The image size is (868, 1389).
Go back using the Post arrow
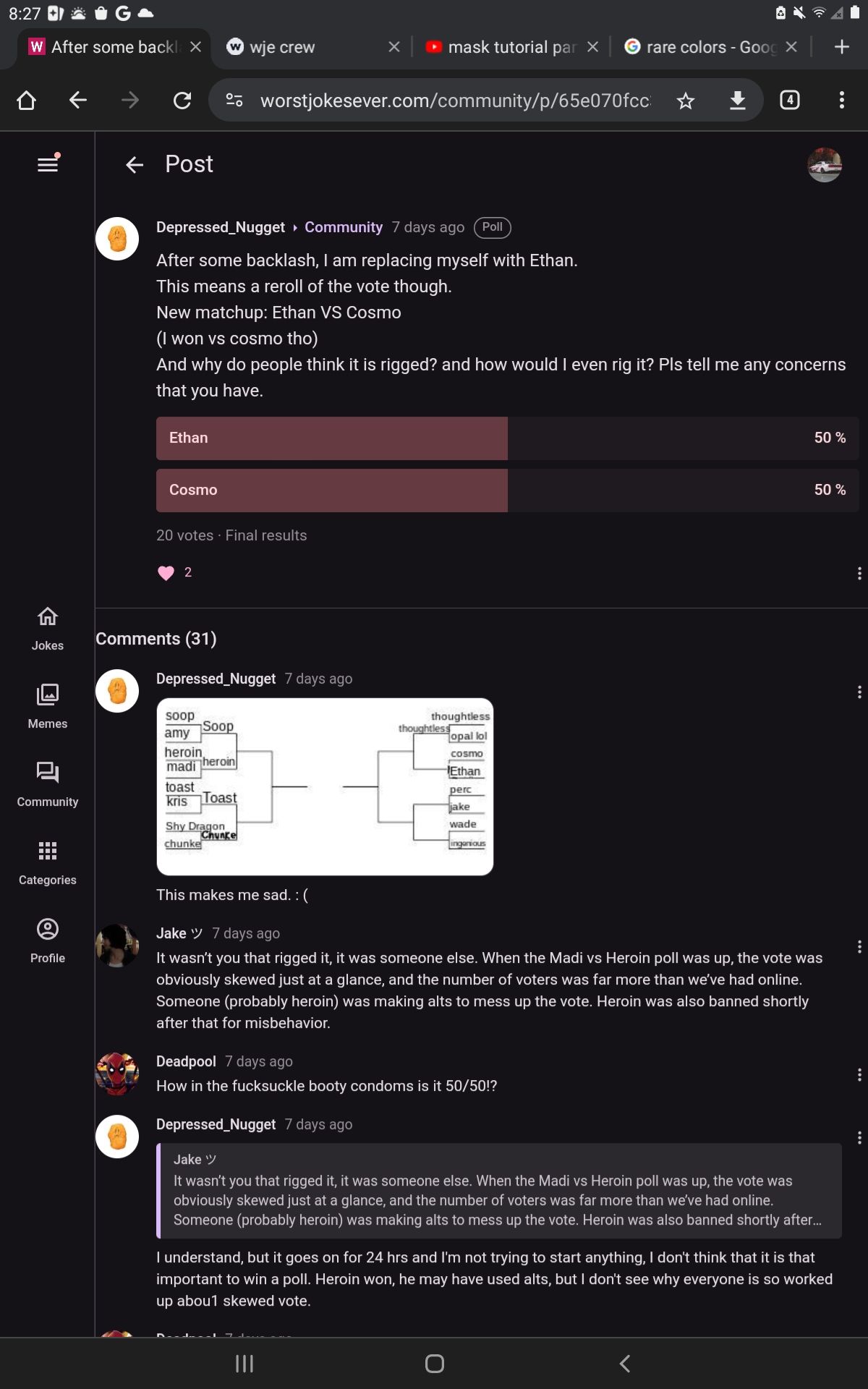point(135,165)
